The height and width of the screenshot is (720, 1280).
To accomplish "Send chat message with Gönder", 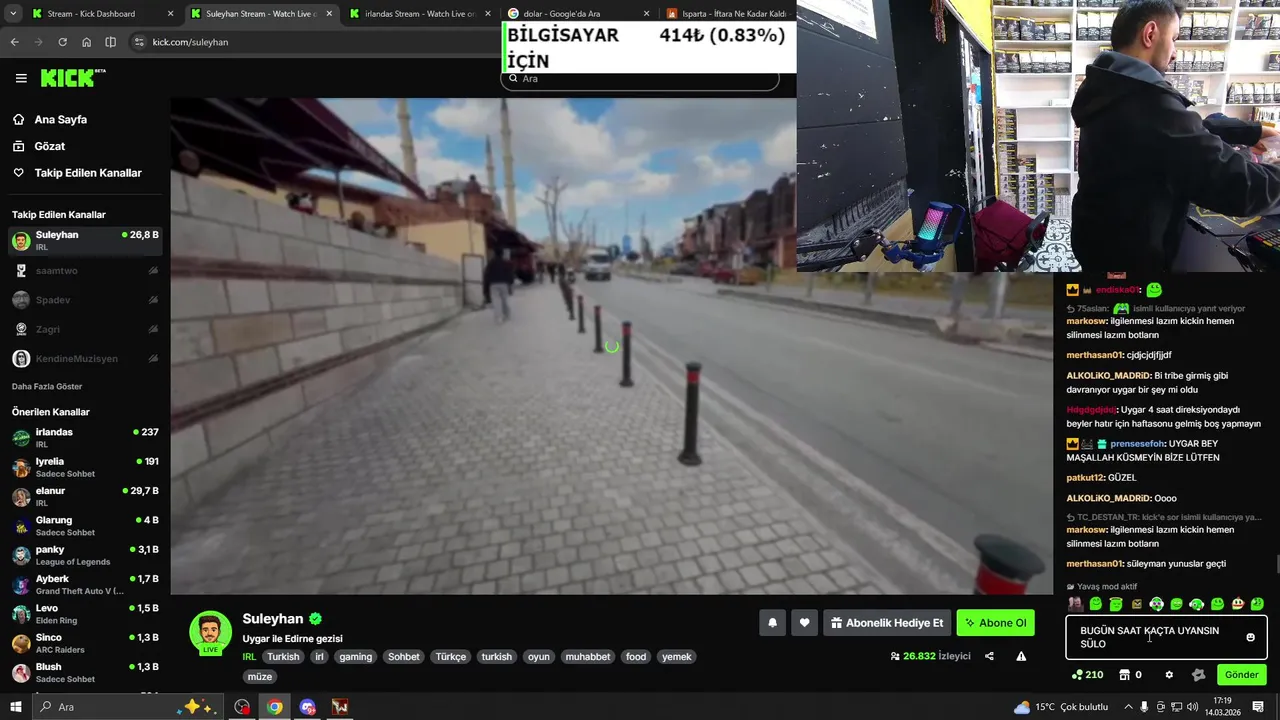I will point(1241,675).
